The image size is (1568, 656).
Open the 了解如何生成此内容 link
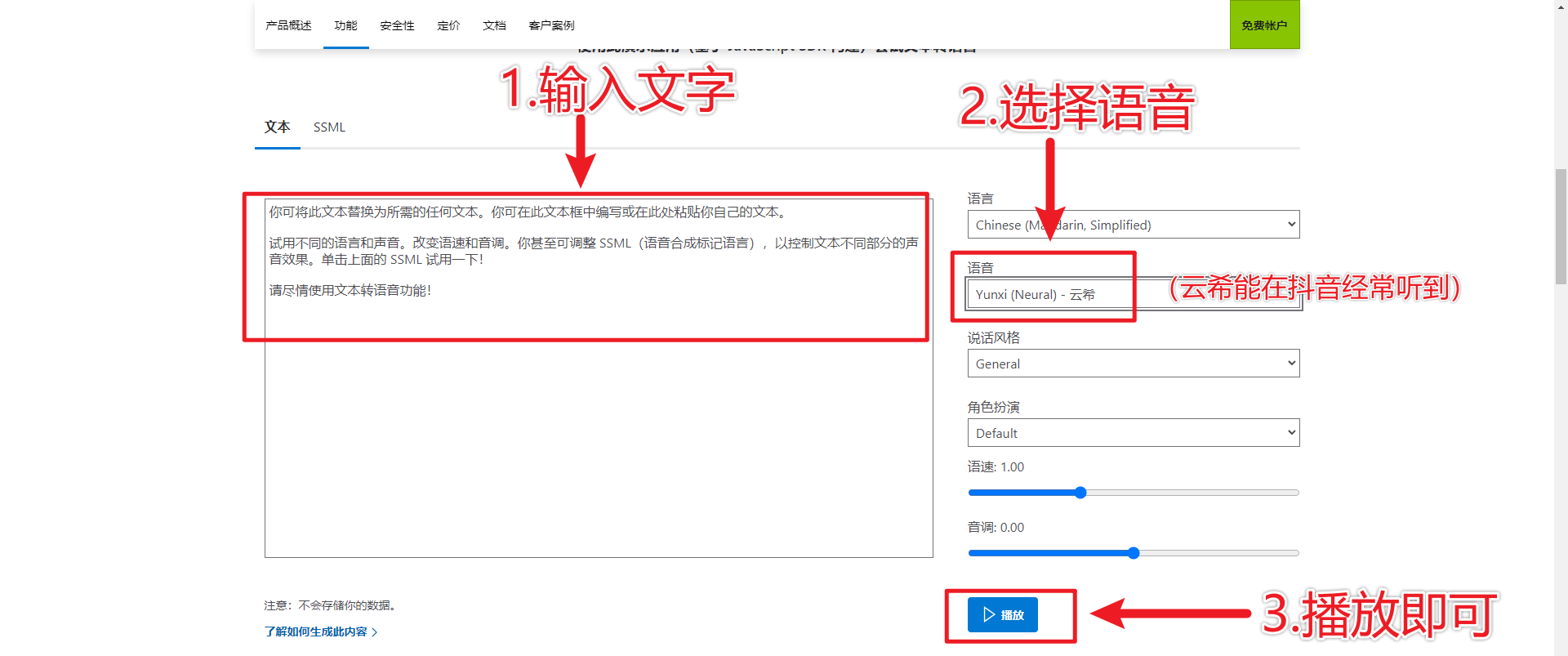315,631
